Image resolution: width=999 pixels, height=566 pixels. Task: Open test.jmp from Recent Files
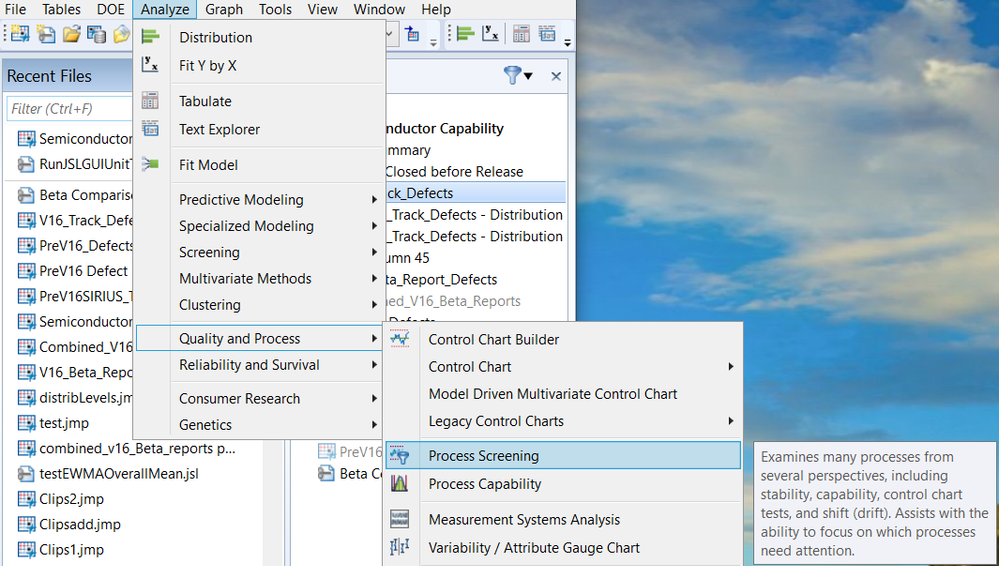coord(64,423)
